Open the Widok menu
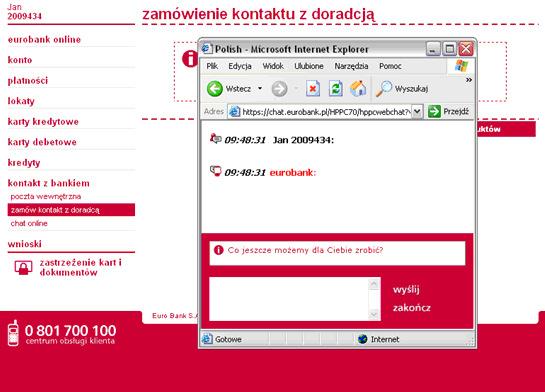Image resolution: width=545 pixels, height=392 pixels. [x=273, y=66]
